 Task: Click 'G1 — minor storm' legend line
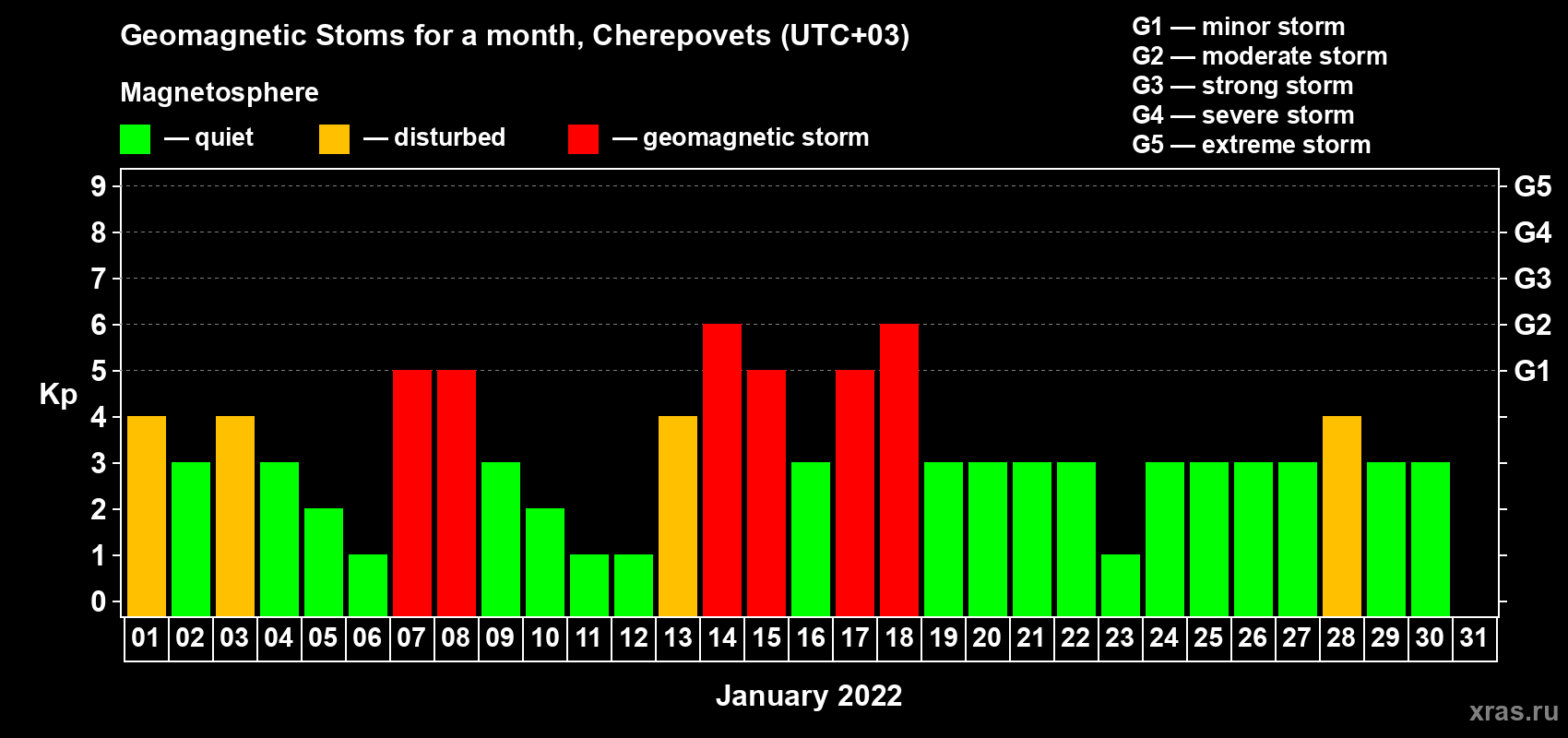pyautogui.click(x=1239, y=27)
